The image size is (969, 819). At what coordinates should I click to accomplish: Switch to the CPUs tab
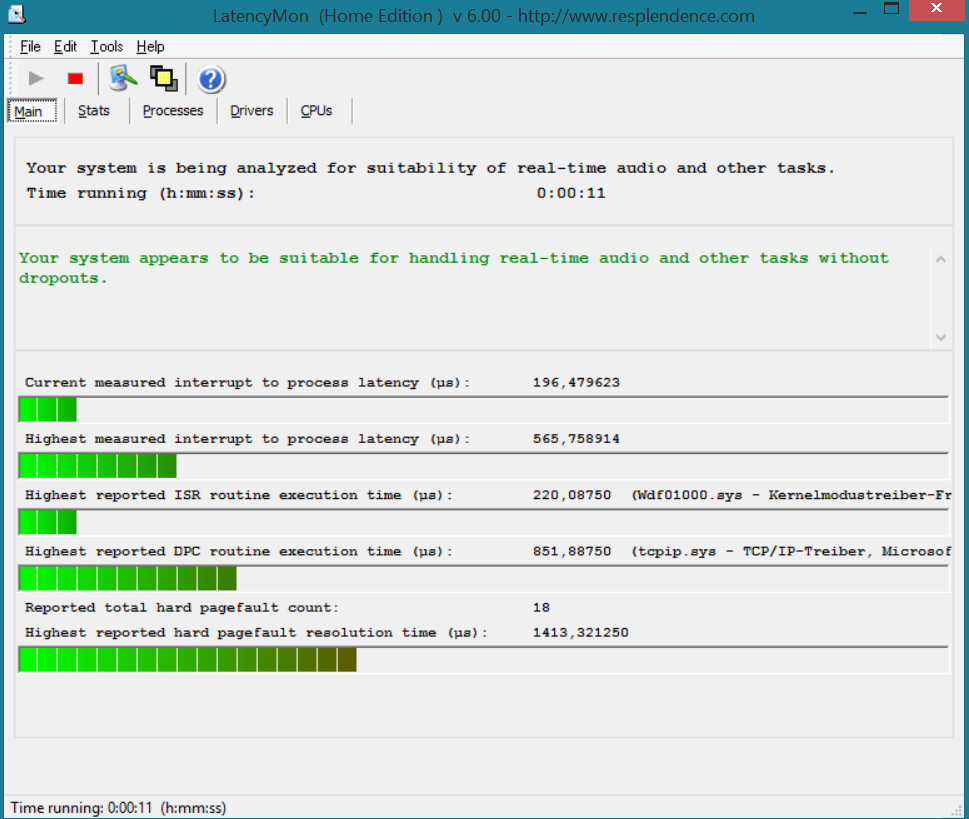tap(316, 111)
